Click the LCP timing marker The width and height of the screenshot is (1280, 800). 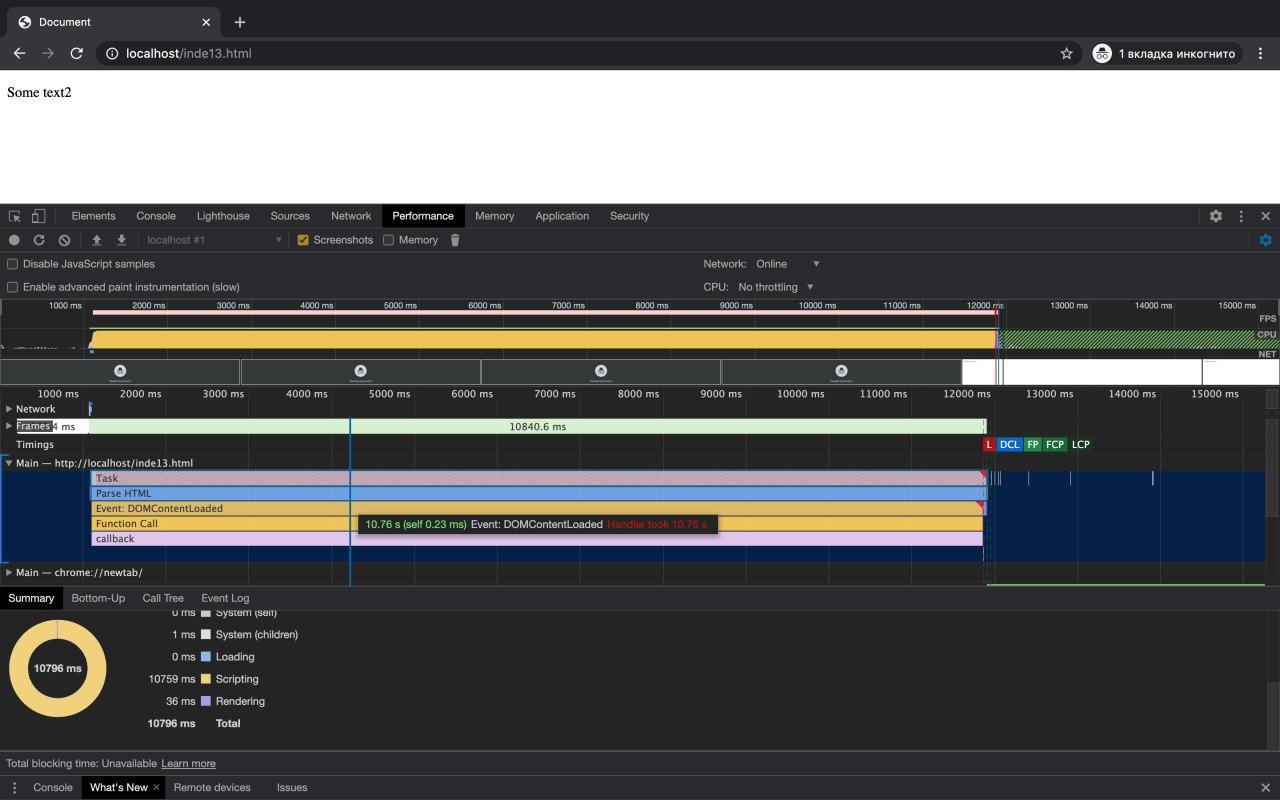(x=1080, y=445)
